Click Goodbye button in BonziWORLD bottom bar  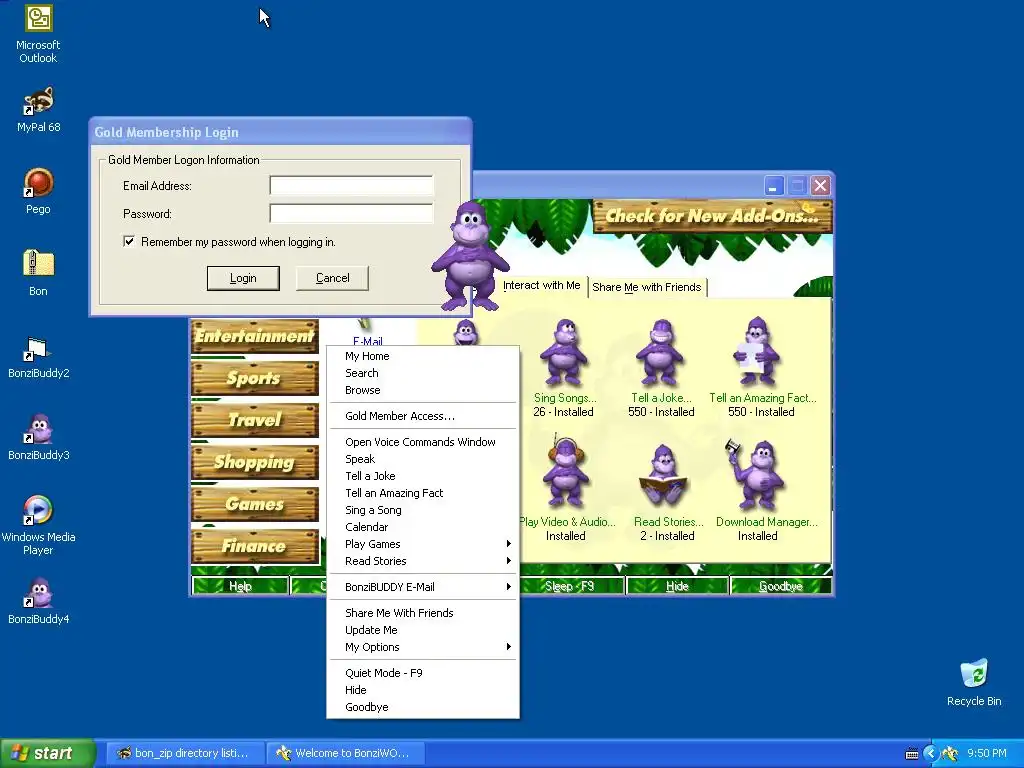coord(781,586)
